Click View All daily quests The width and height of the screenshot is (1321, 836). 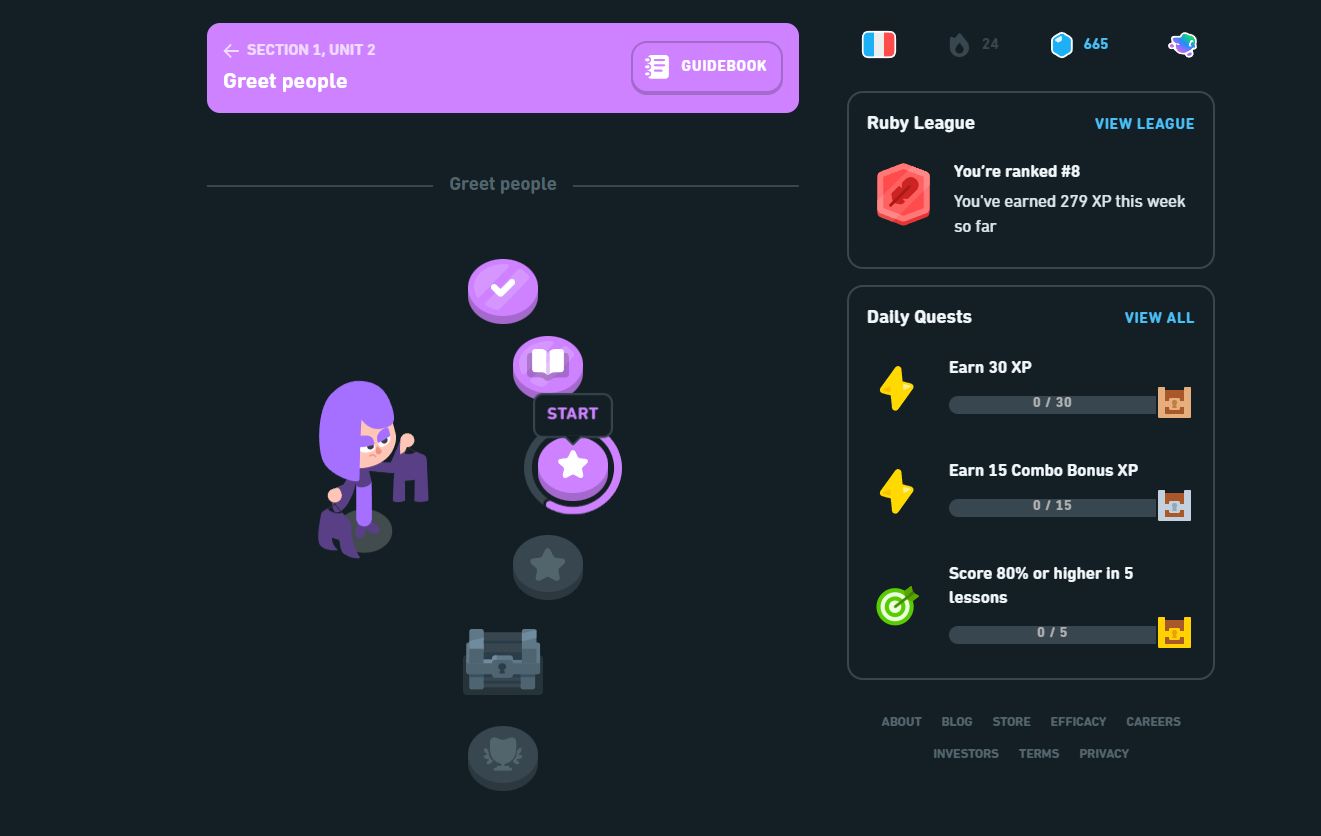click(x=1159, y=318)
